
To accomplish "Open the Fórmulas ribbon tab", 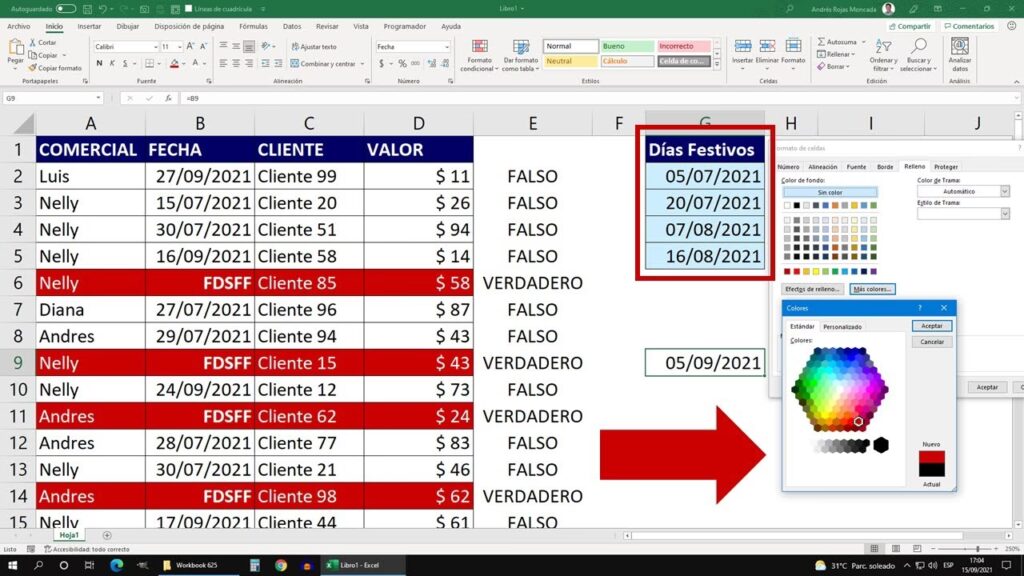I will click(x=253, y=26).
